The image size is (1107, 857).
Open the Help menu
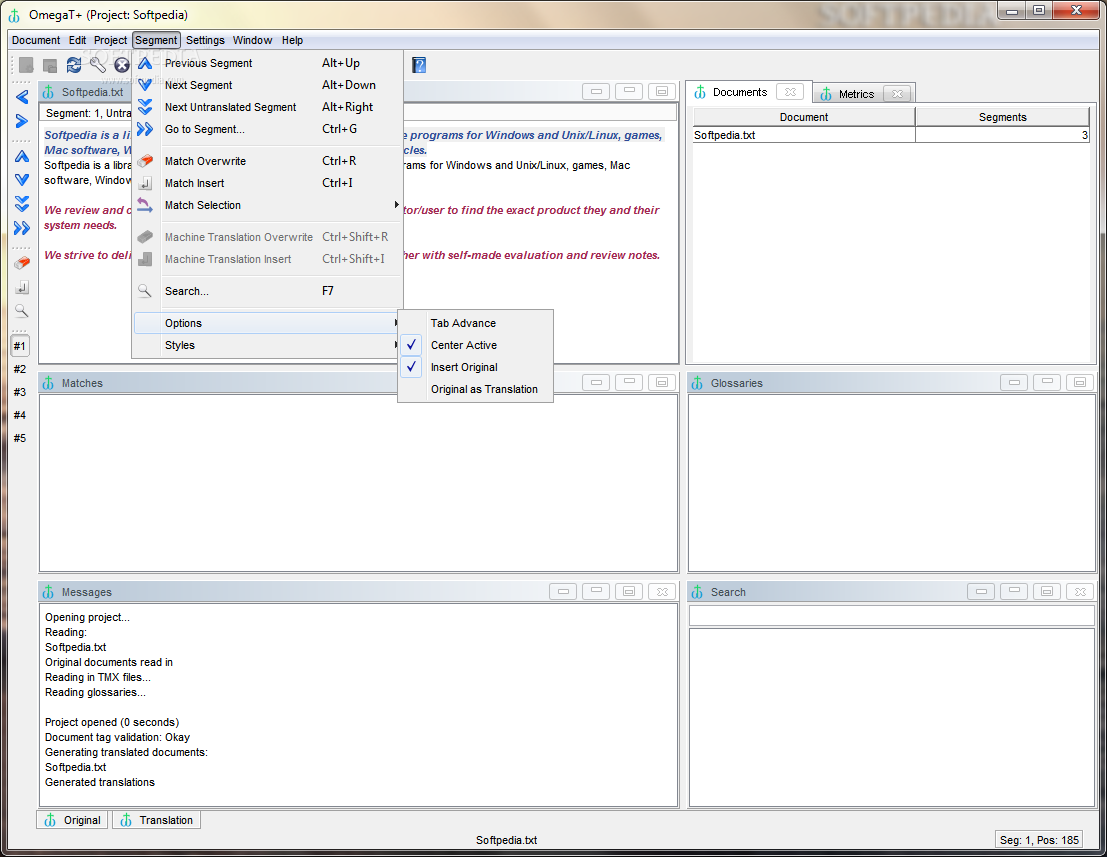[x=292, y=40]
